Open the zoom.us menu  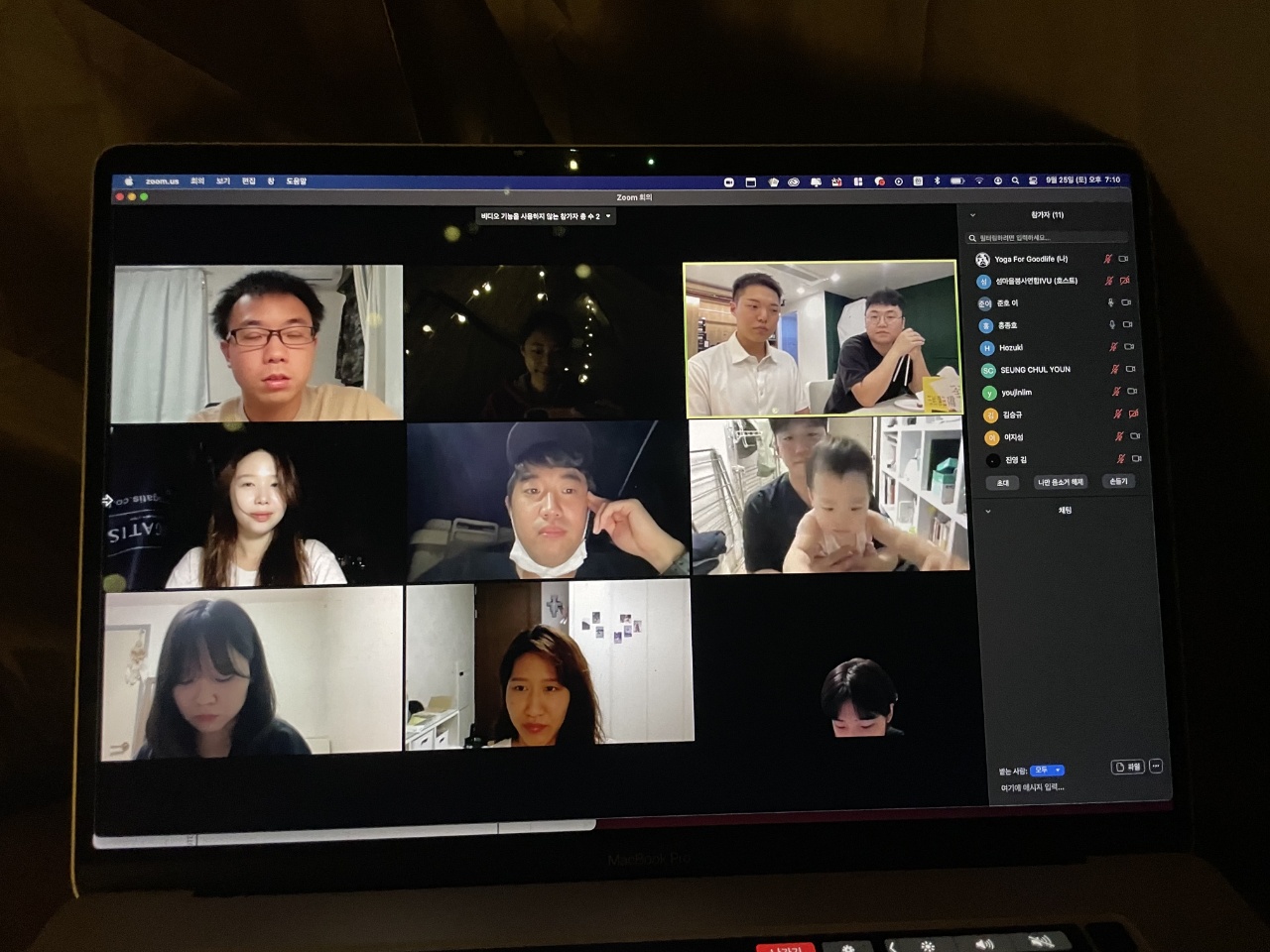(x=162, y=181)
